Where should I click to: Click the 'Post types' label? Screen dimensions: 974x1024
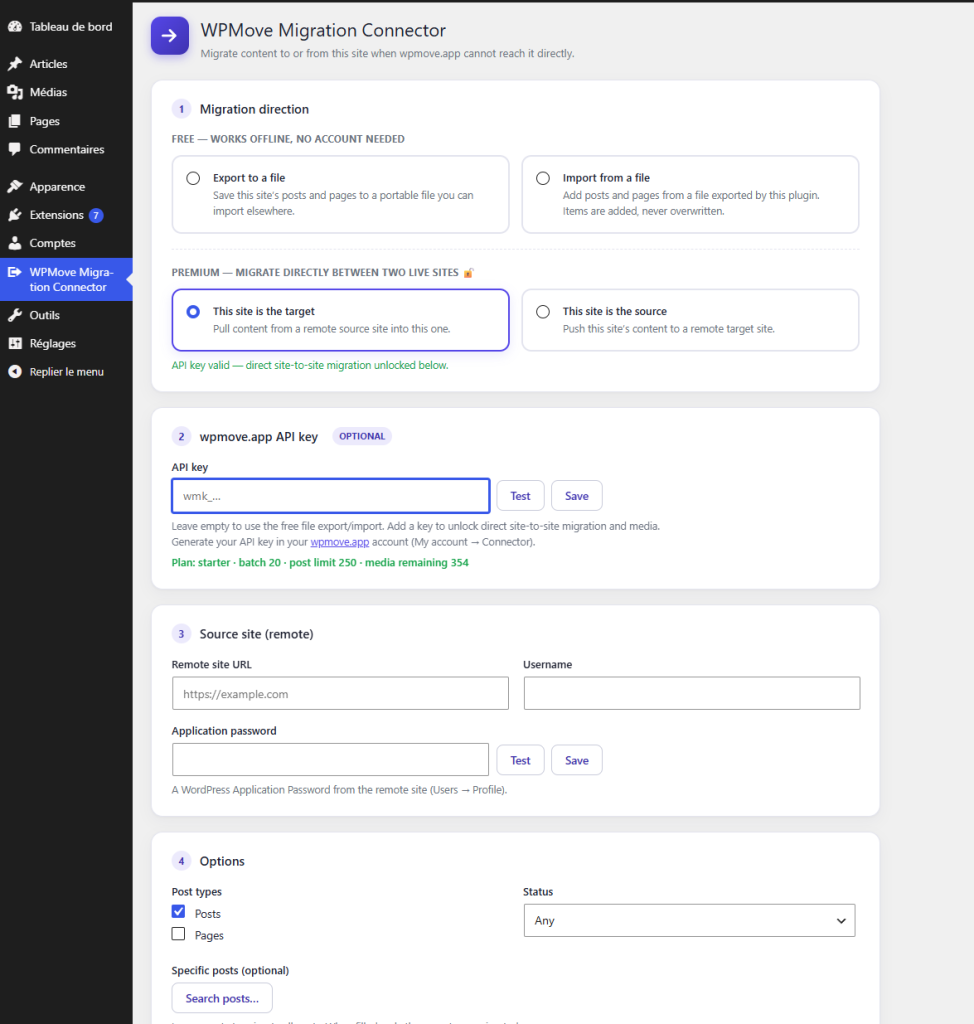197,892
